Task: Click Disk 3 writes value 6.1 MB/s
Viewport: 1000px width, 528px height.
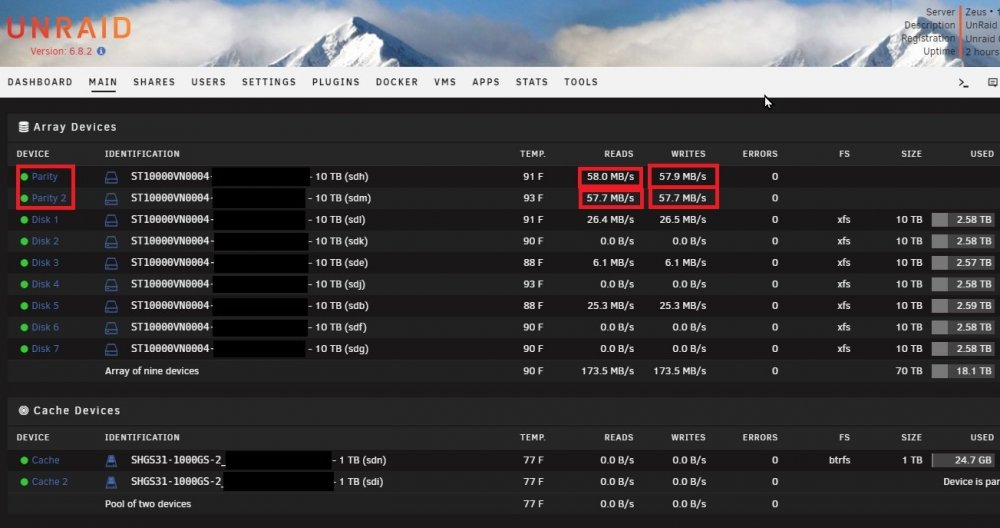Action: click(686, 263)
